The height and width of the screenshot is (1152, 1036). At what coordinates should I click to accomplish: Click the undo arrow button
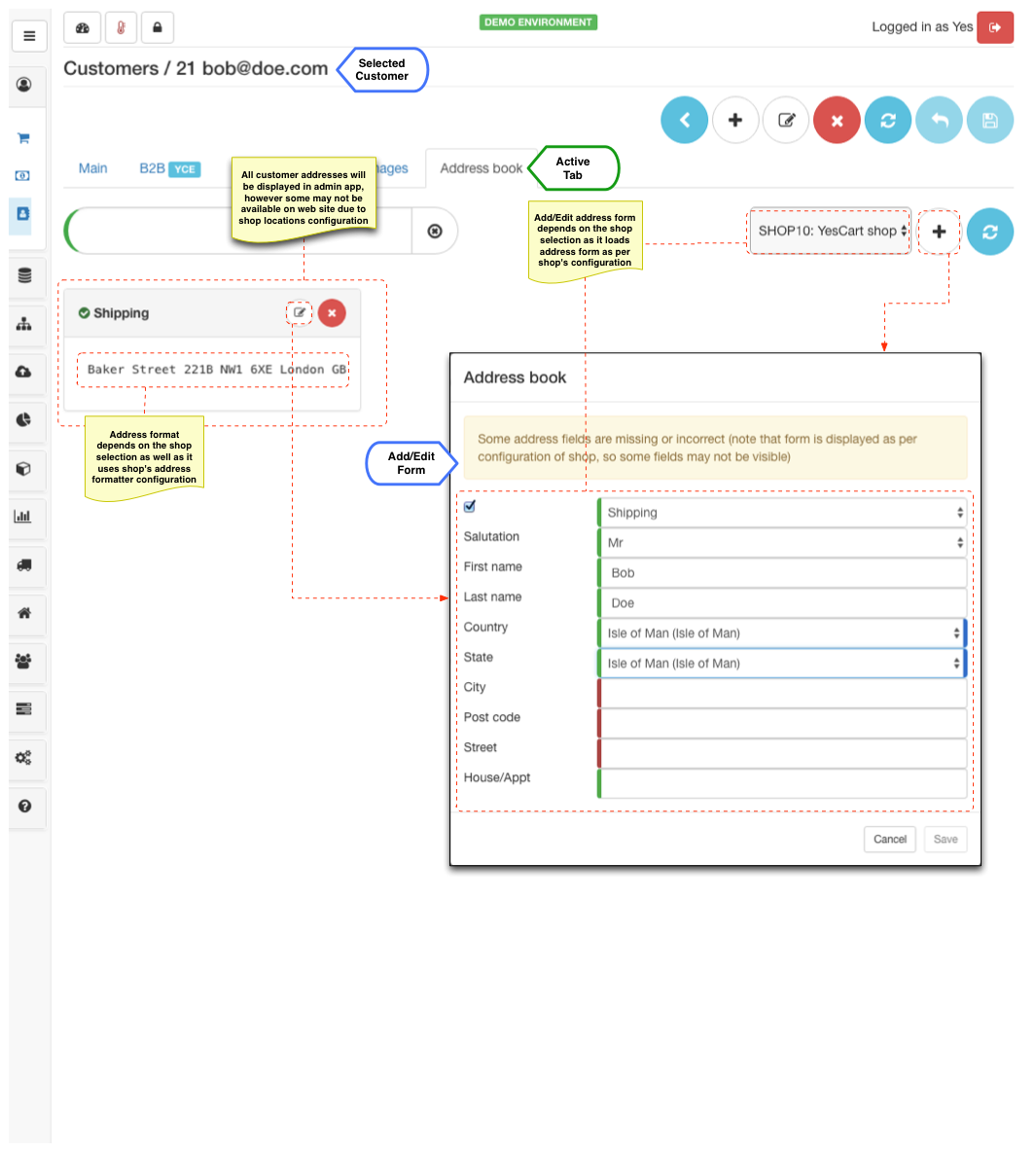[x=939, y=120]
